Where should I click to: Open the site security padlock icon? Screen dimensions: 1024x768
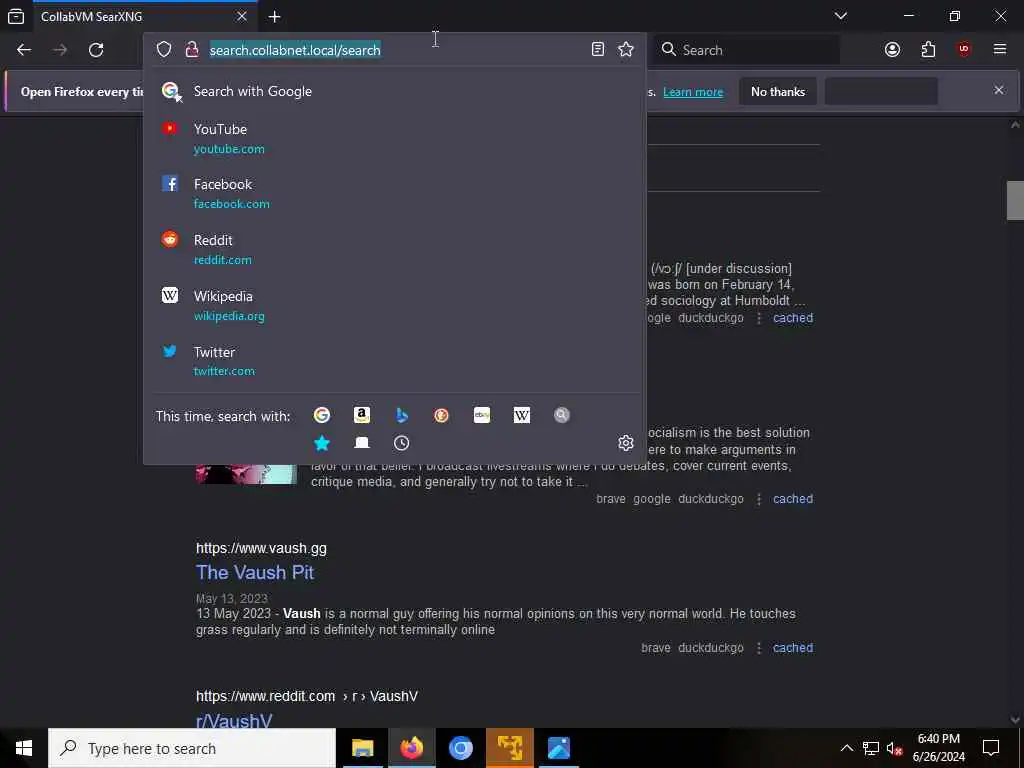pos(192,50)
